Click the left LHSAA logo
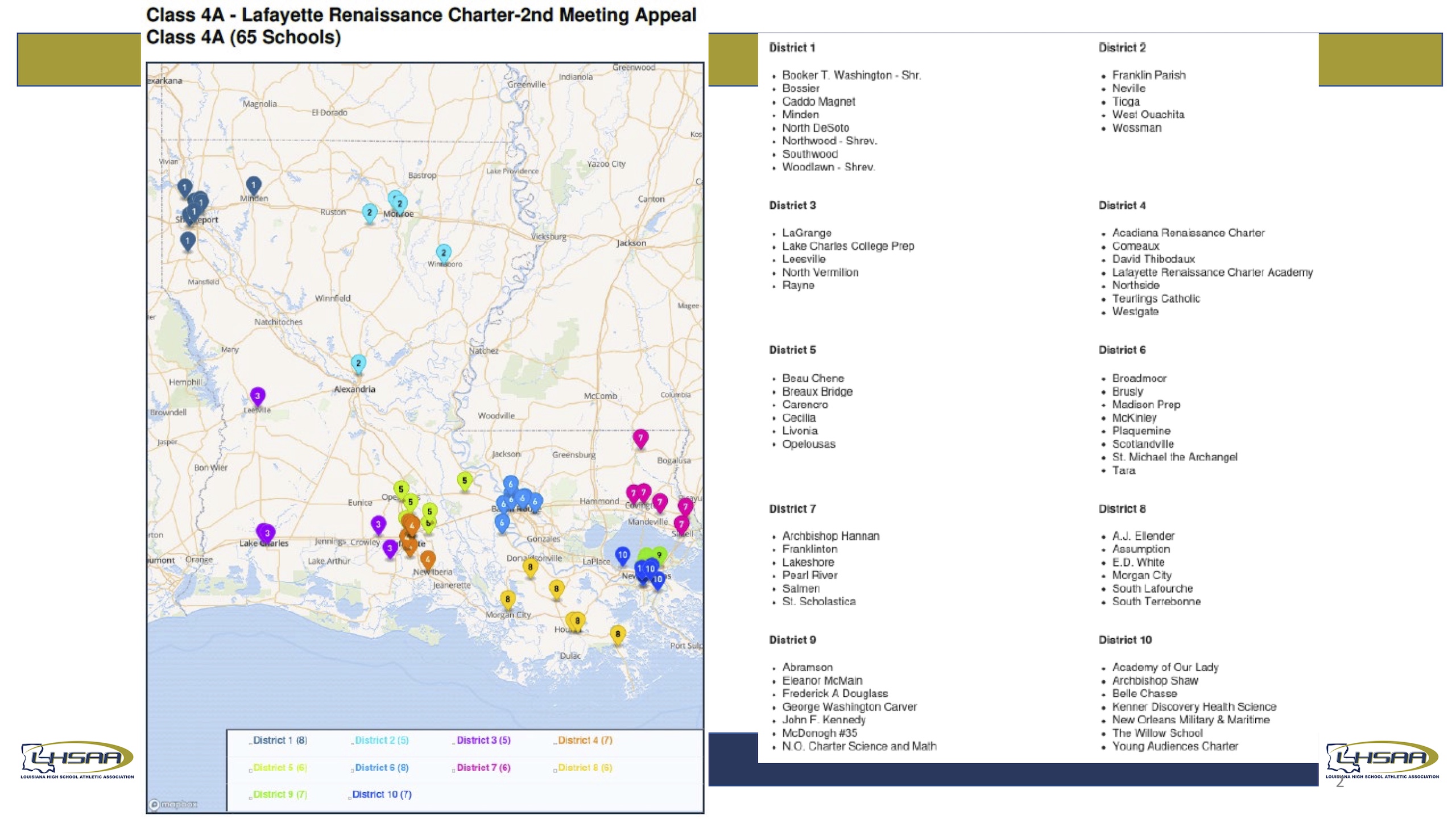 77,760
